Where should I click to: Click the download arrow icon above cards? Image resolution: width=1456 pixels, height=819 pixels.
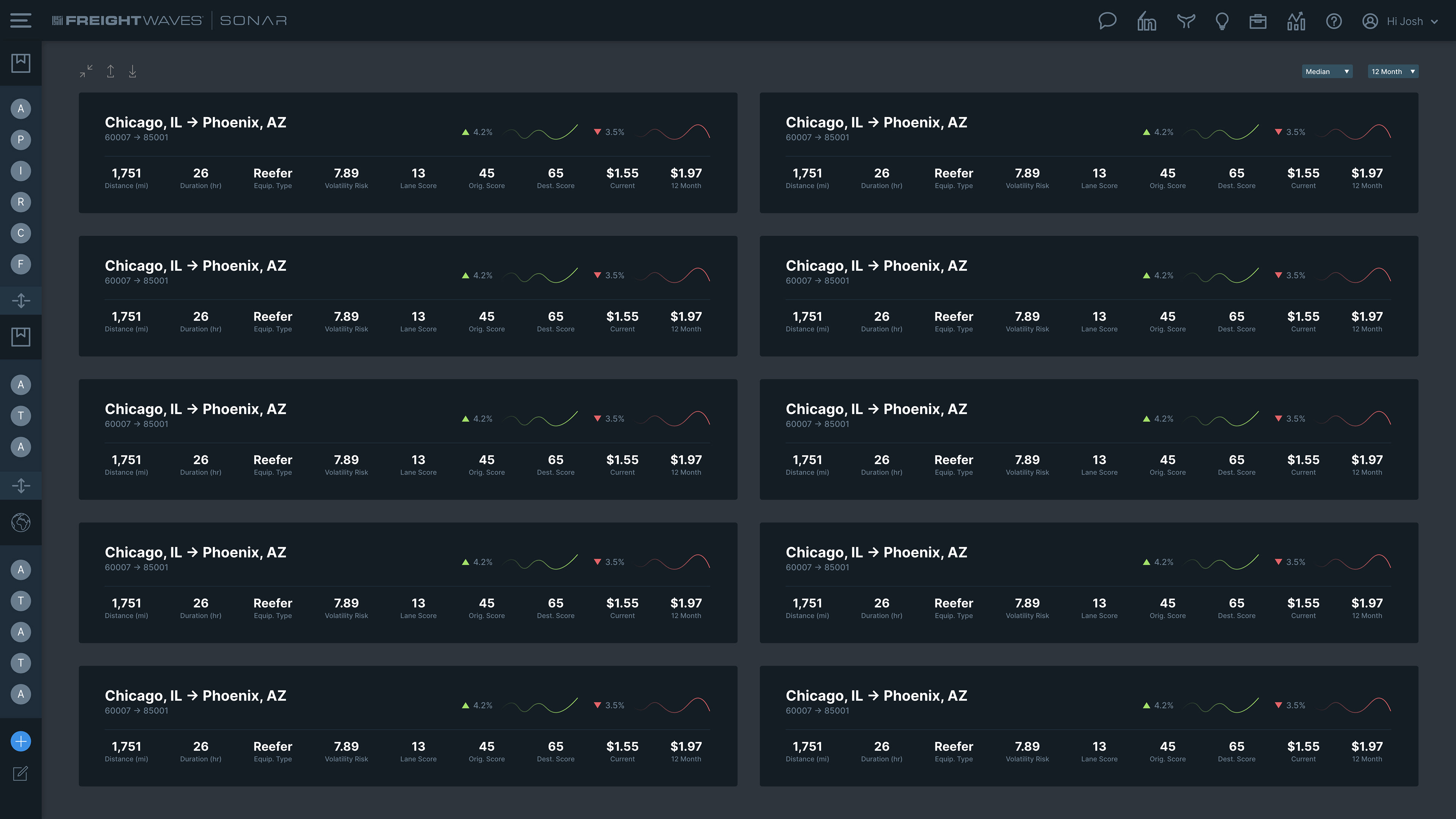point(132,71)
